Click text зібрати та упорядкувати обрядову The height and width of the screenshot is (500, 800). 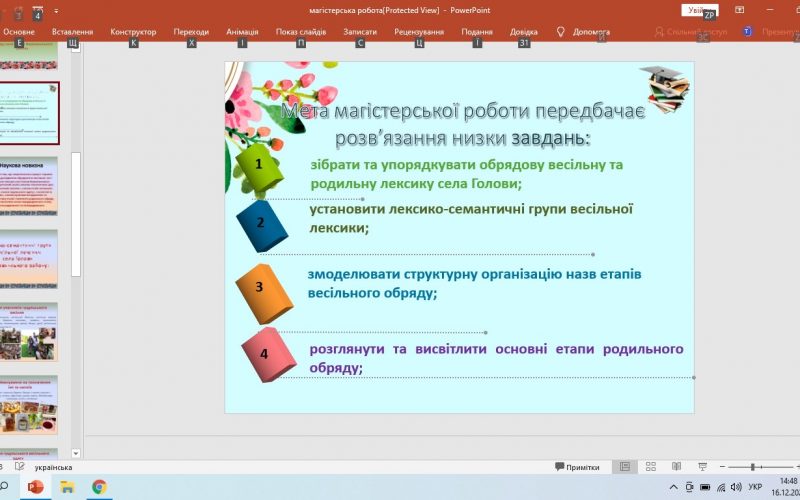[466, 174]
